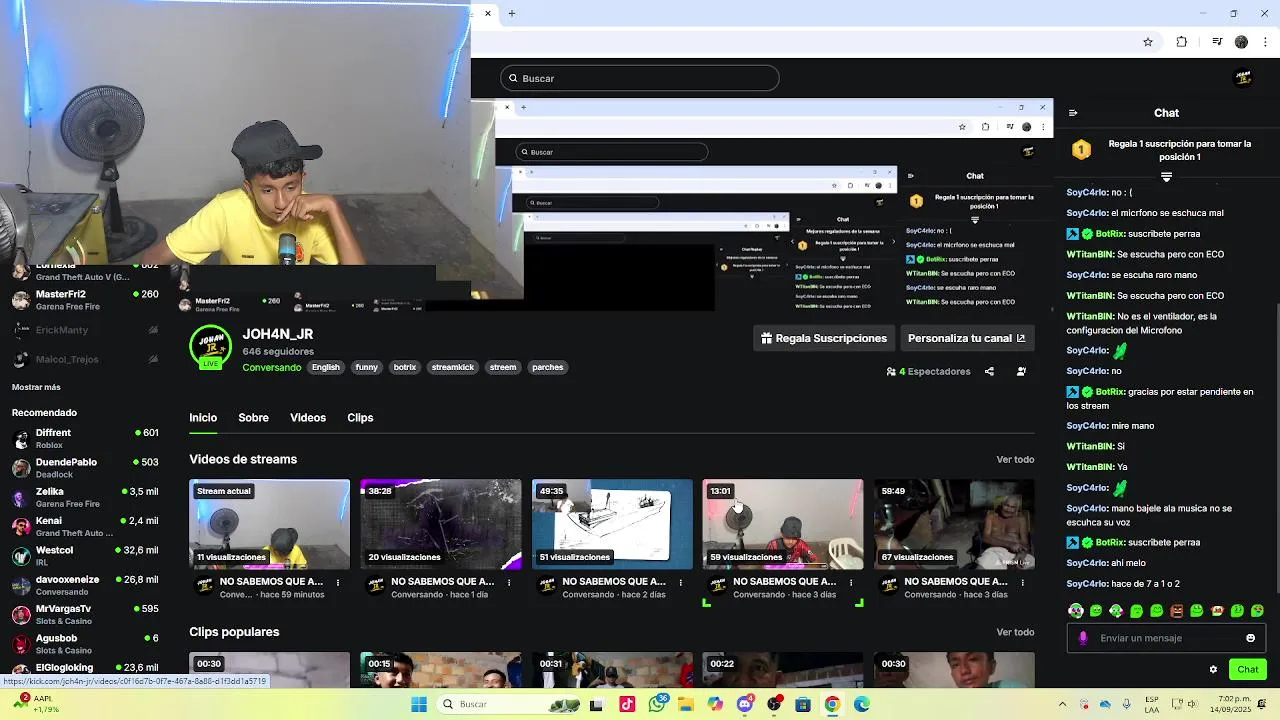1280x720 pixels.
Task: Open options menu for 38:28 video
Action: click(509, 582)
